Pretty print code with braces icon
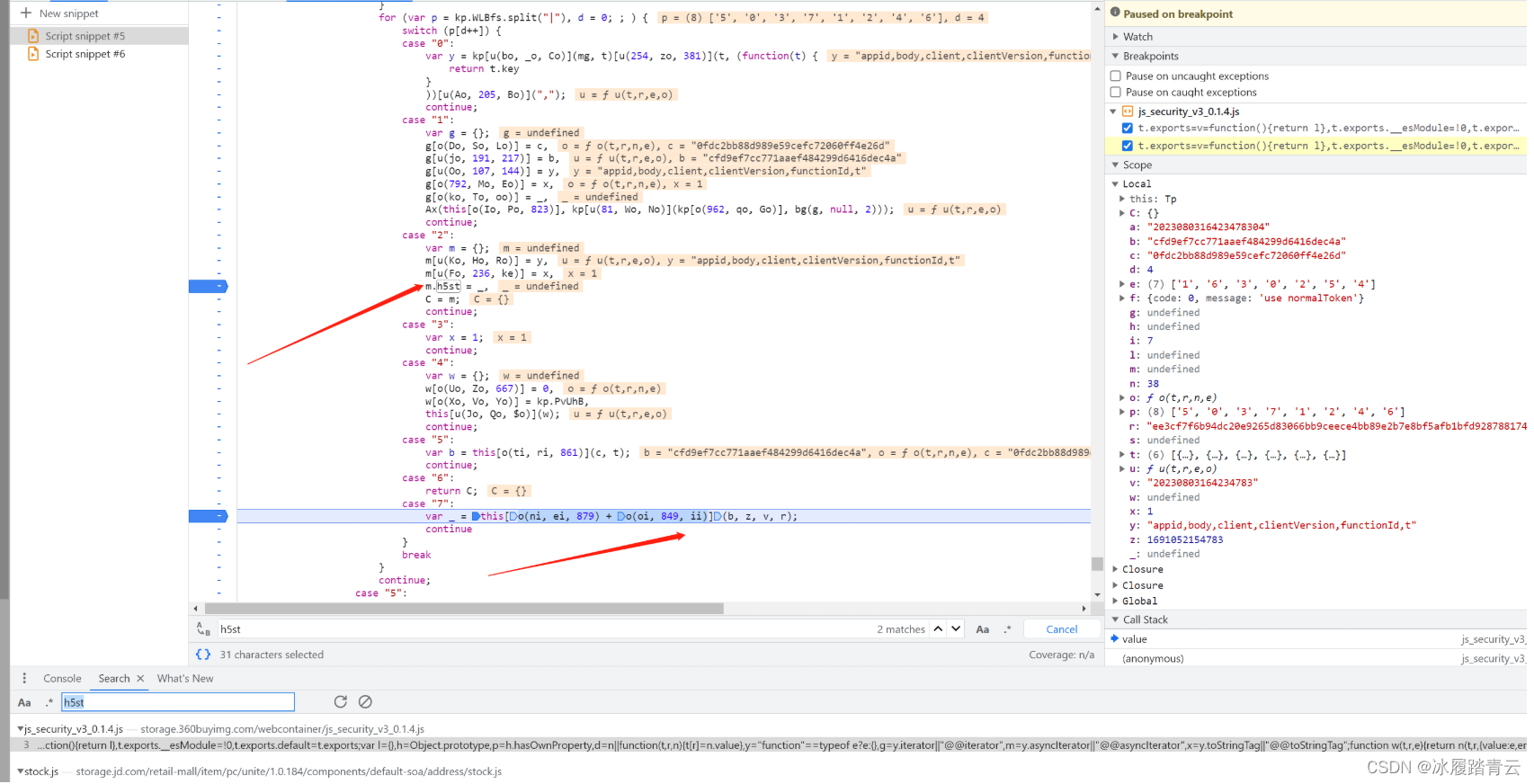Viewport: 1534px width, 784px height. coord(203,655)
